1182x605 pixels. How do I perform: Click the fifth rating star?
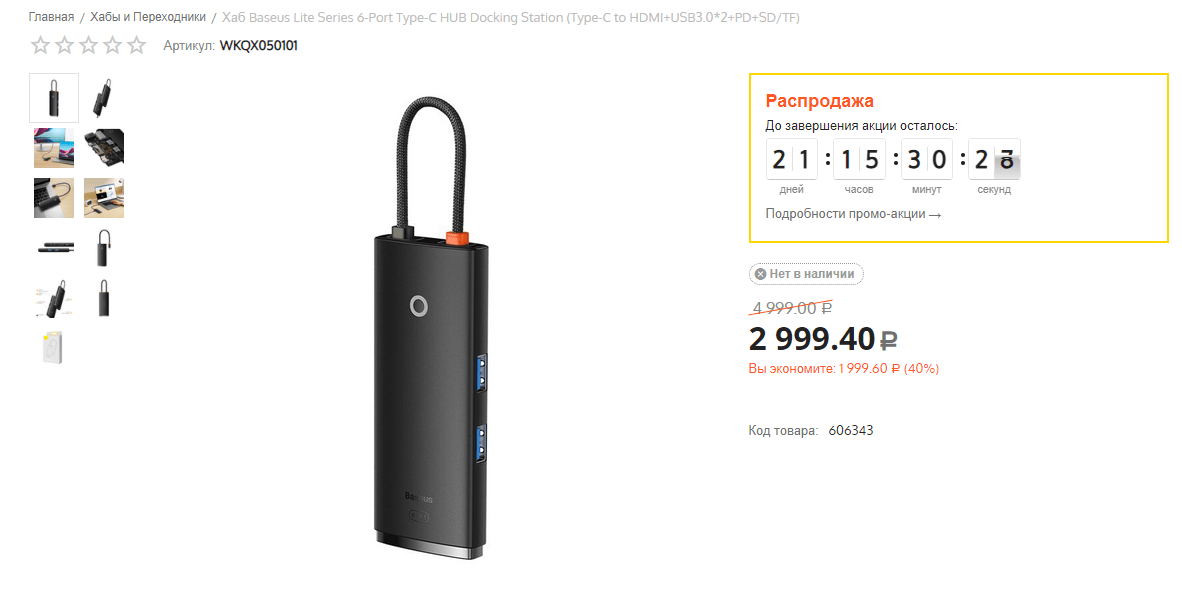137,45
